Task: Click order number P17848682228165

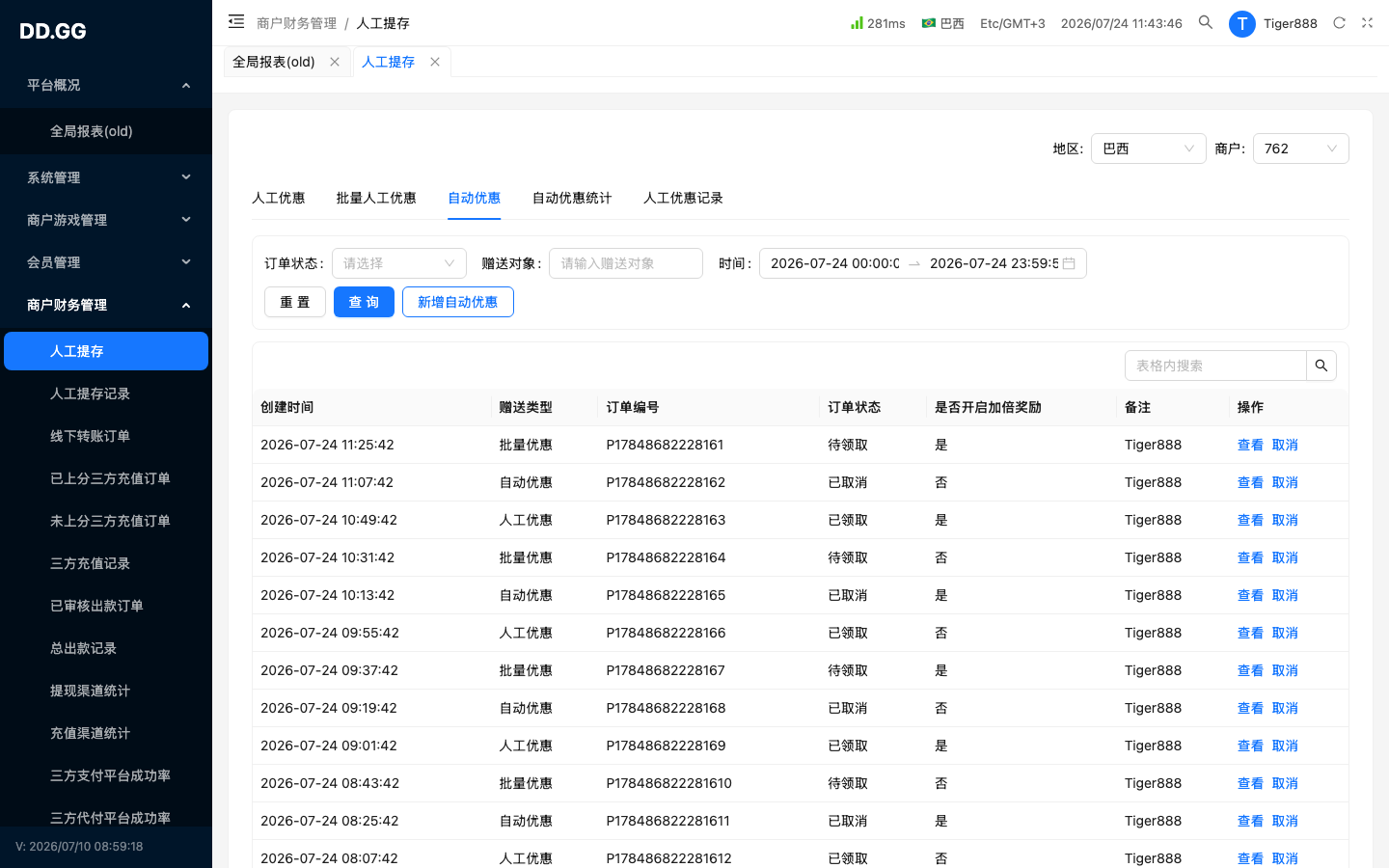Action: pos(666,595)
